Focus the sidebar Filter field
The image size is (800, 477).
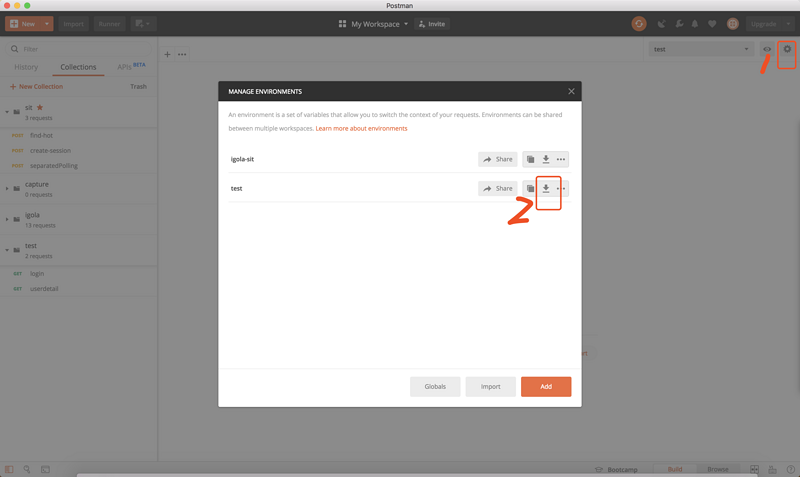[x=79, y=49]
